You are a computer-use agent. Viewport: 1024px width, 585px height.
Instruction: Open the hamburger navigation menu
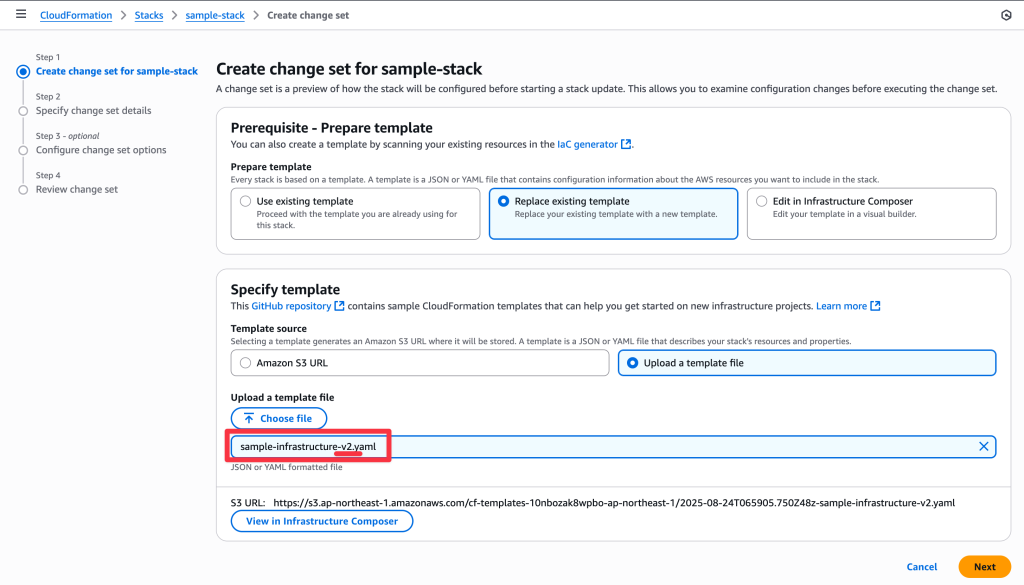[x=21, y=14]
